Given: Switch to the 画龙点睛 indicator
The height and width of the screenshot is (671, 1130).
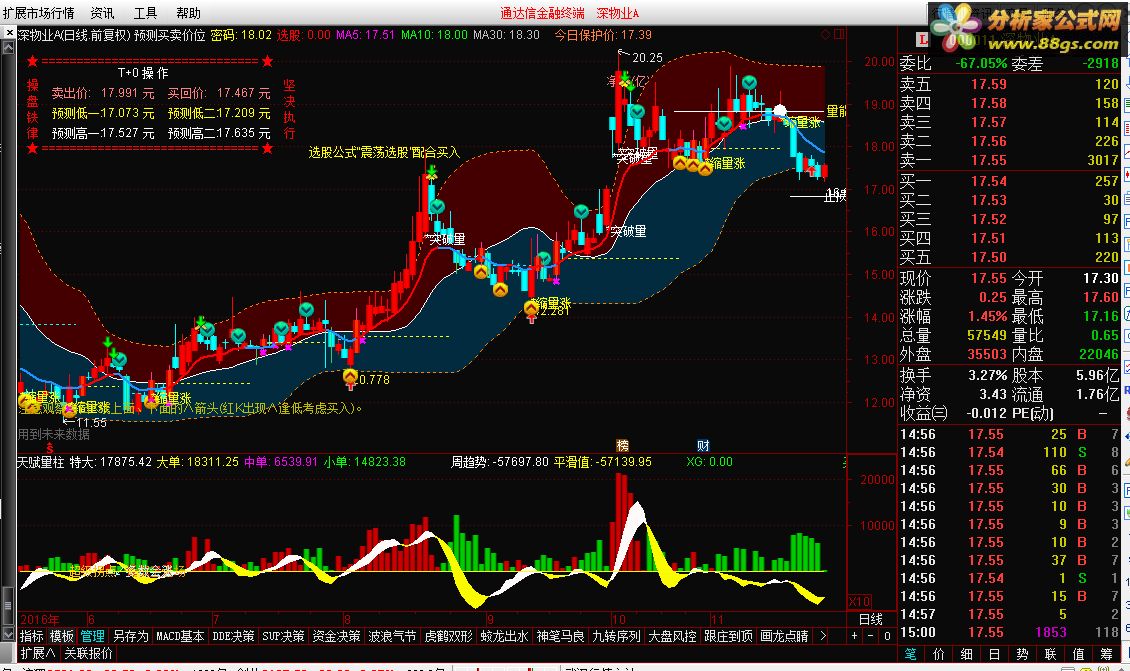Looking at the screenshot, I should click(x=785, y=636).
